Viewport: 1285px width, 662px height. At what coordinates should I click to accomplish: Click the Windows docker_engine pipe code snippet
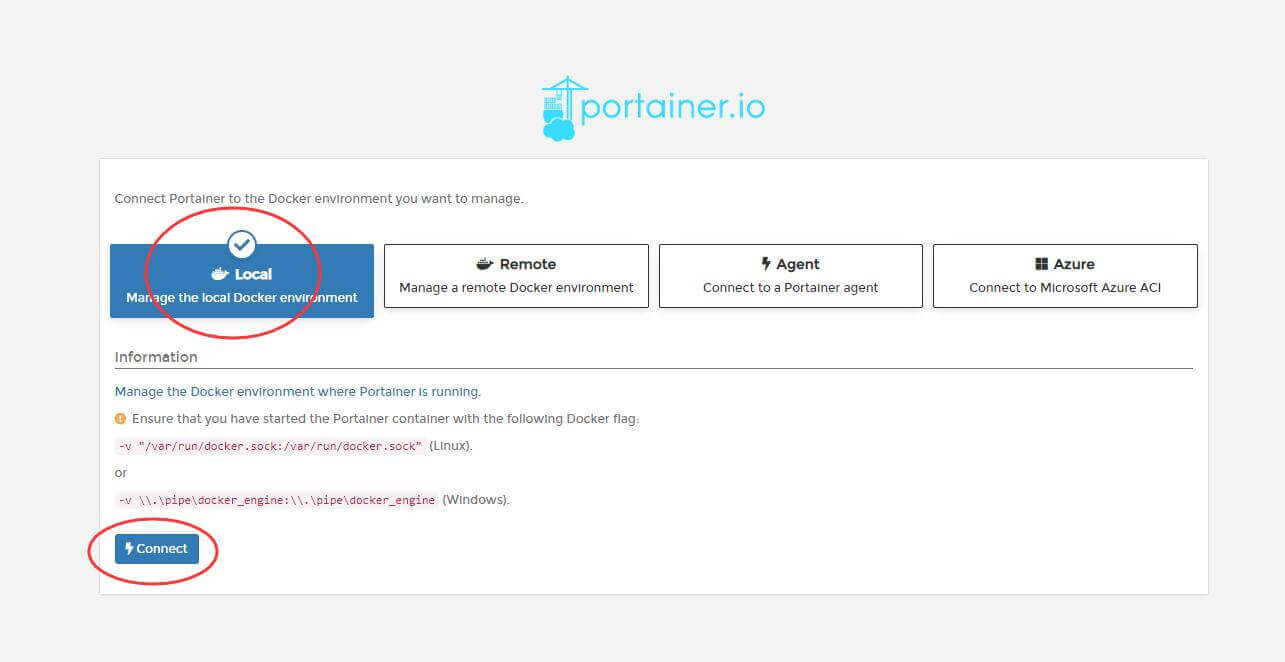pos(277,500)
